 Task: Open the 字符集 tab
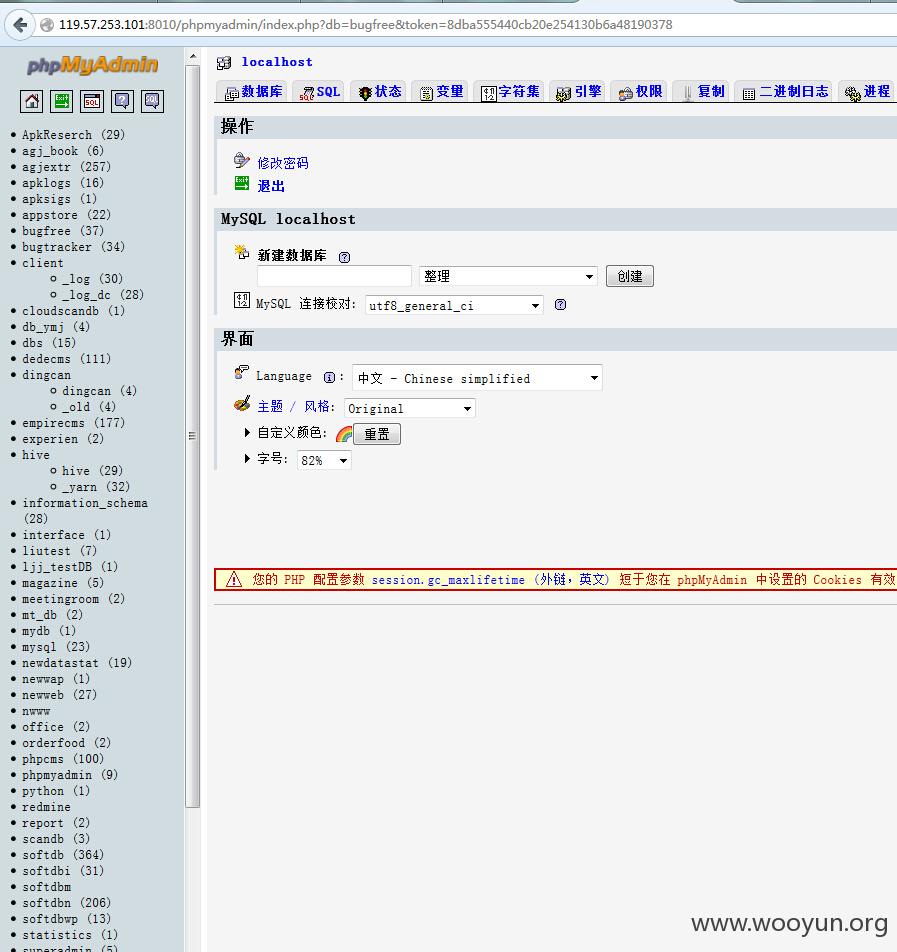click(x=510, y=92)
